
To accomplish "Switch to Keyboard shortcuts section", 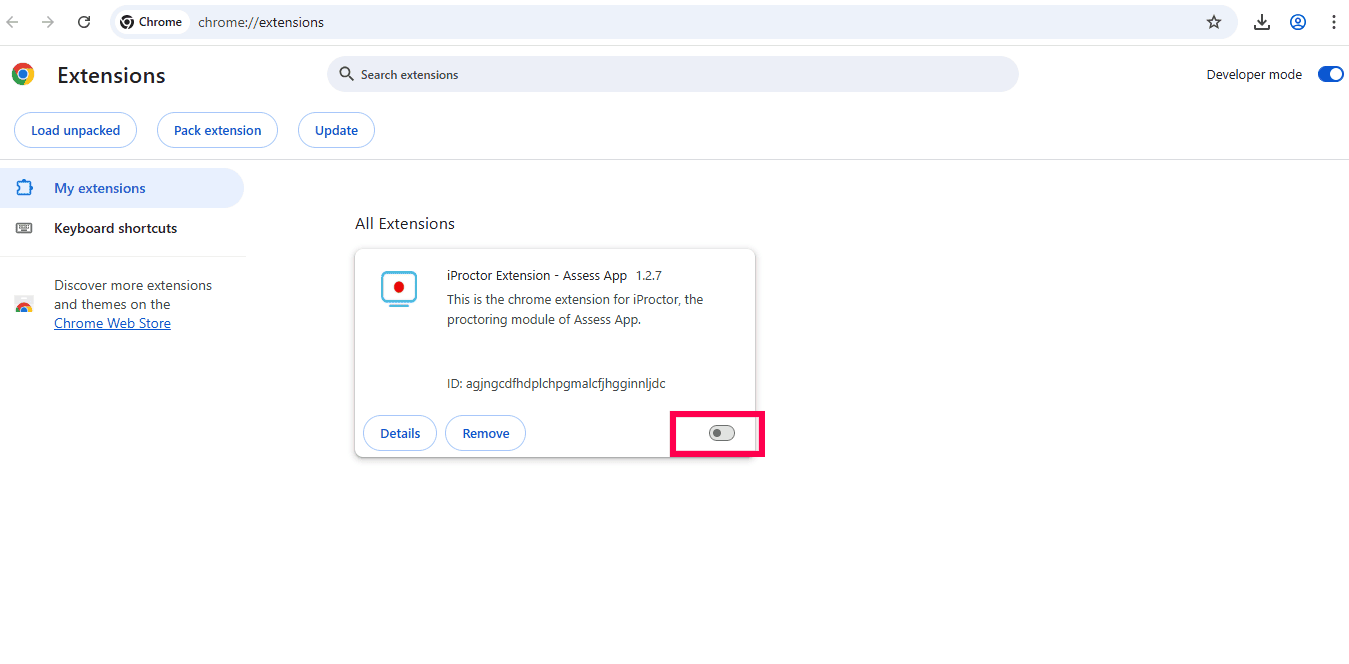I will pos(115,228).
